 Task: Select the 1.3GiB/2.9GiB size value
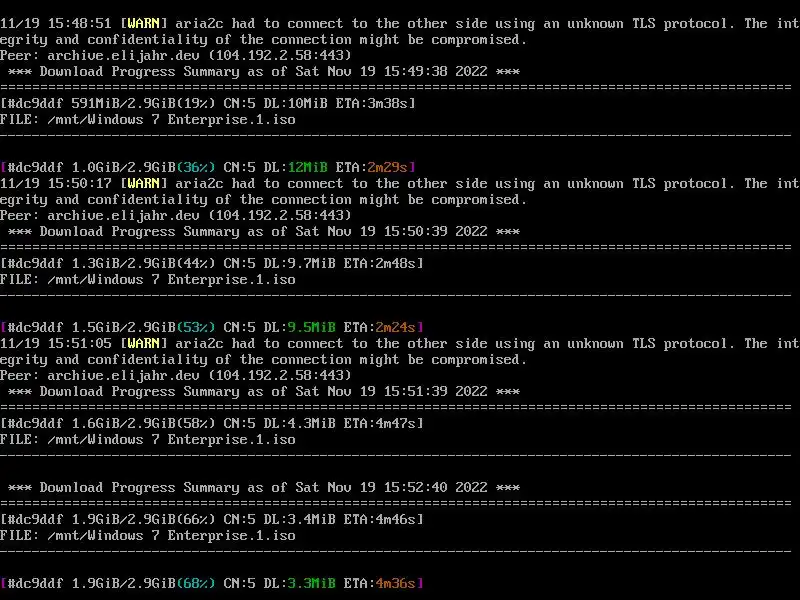pyautogui.click(x=123, y=263)
